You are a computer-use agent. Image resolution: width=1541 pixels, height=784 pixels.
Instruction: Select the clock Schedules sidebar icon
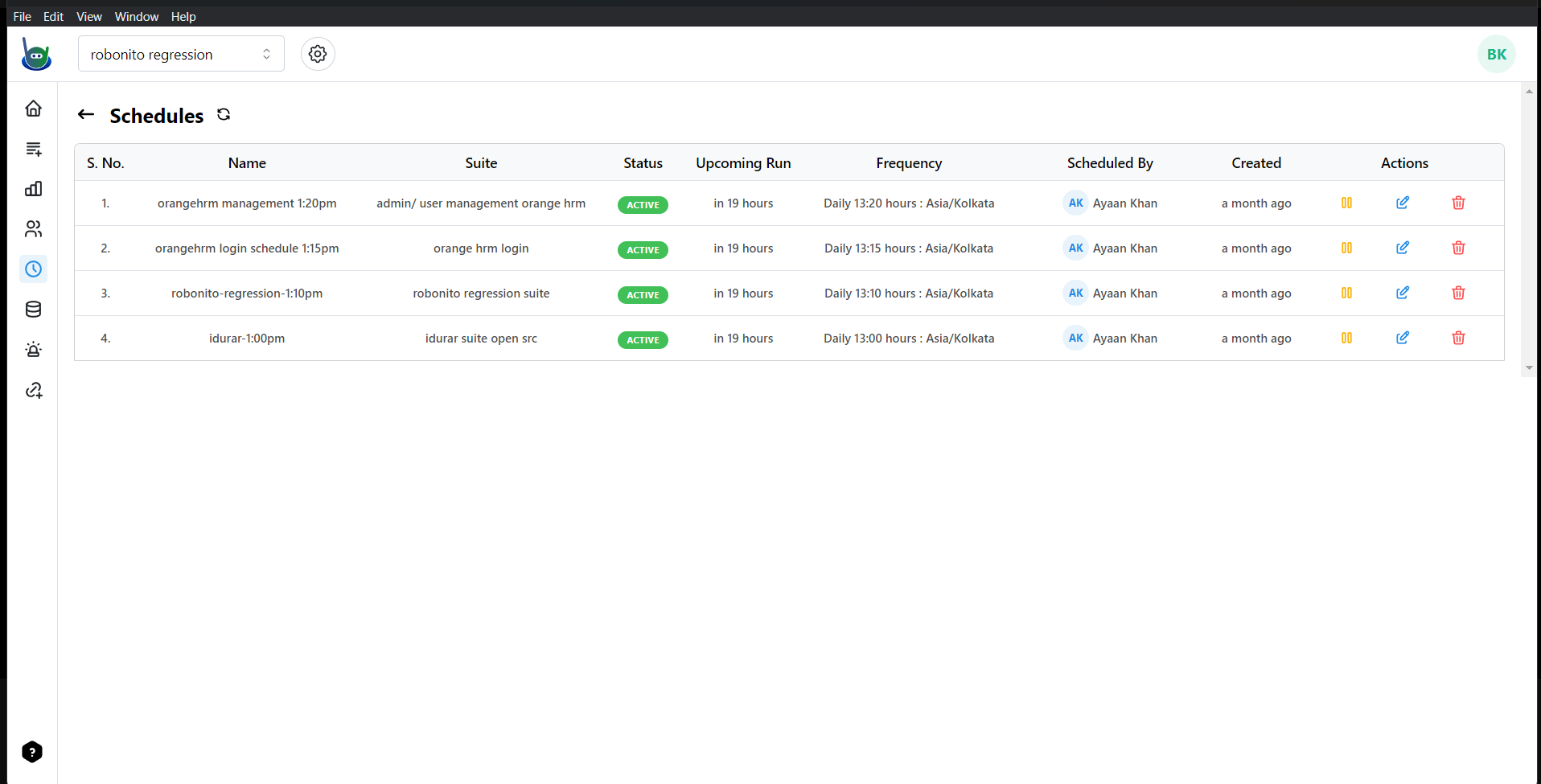tap(33, 269)
